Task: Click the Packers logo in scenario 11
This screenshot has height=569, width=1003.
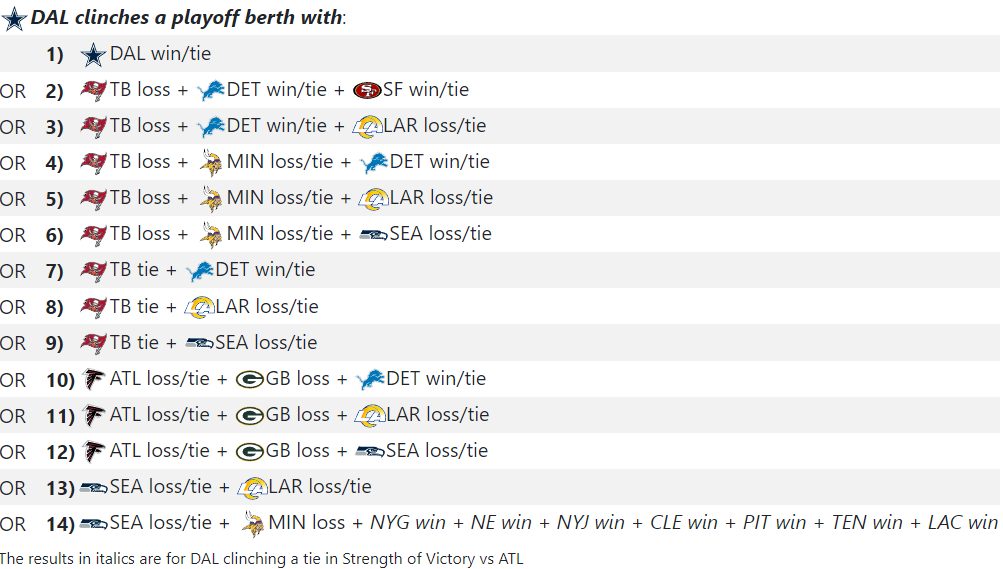Action: 249,416
